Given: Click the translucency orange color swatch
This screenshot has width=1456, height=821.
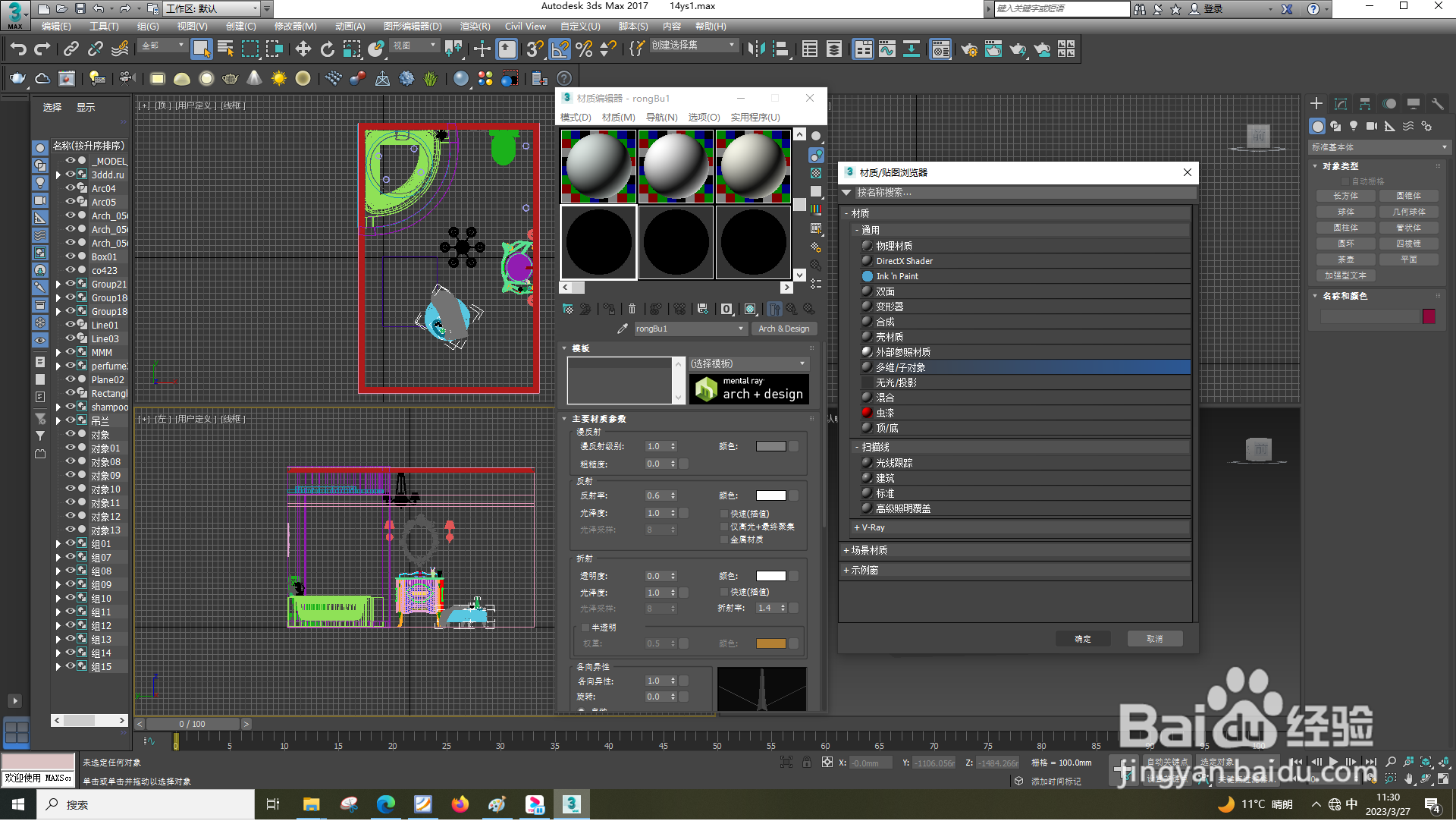Looking at the screenshot, I should click(x=770, y=643).
